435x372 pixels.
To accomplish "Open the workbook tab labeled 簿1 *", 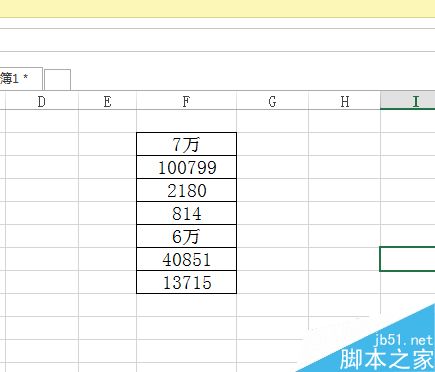I will pyautogui.click(x=21, y=79).
